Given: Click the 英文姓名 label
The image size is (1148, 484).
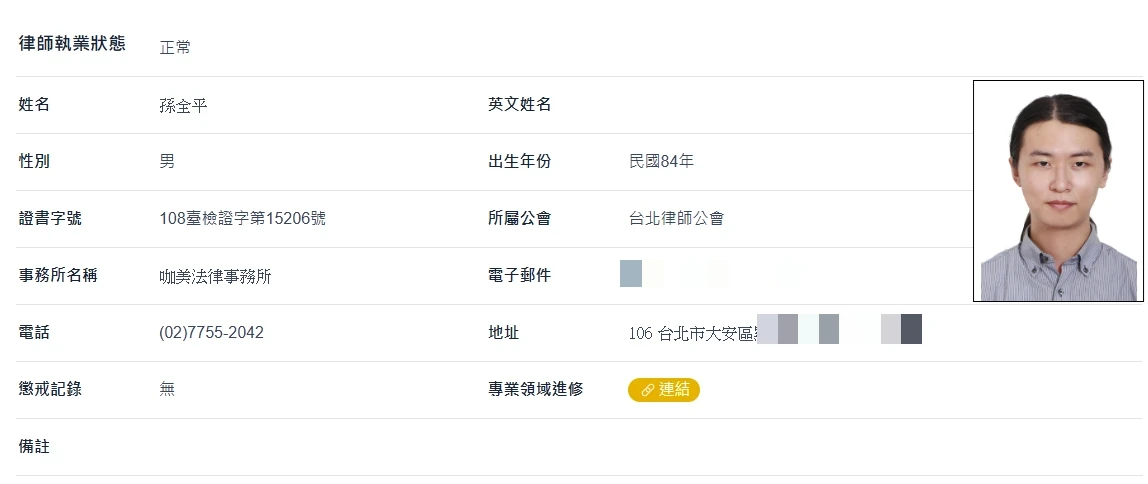Looking at the screenshot, I should [519, 104].
